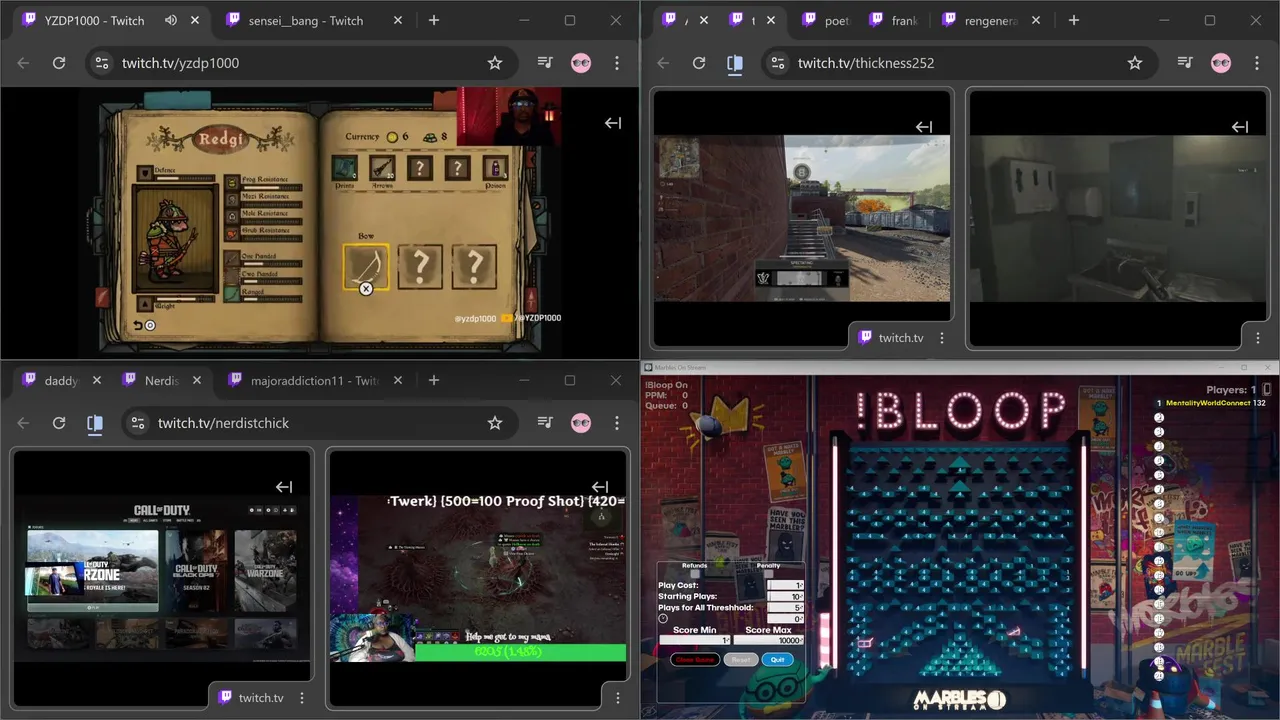The height and width of the screenshot is (720, 1280).
Task: Click the Prints inventory slot in the book
Action: point(345,168)
